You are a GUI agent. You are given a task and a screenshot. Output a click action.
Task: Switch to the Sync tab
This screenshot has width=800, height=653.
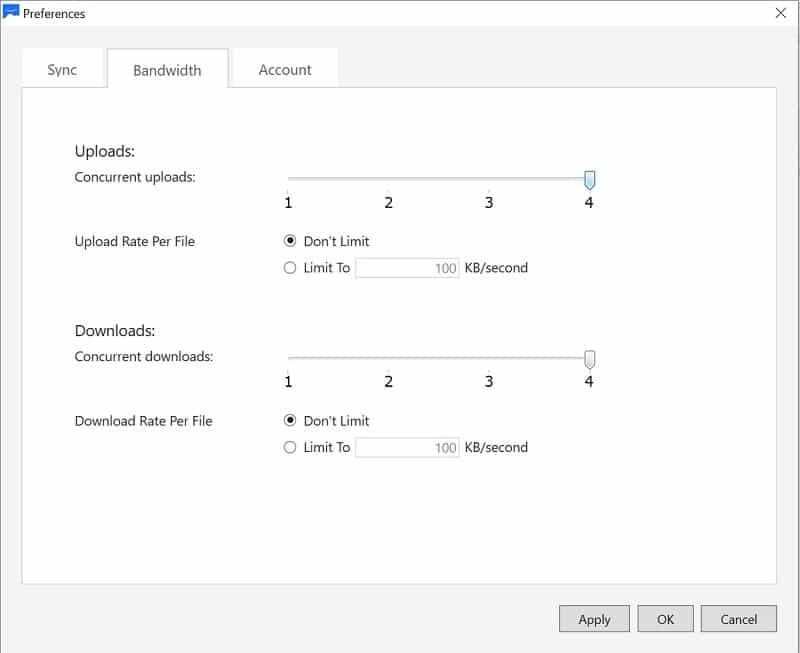click(x=62, y=70)
